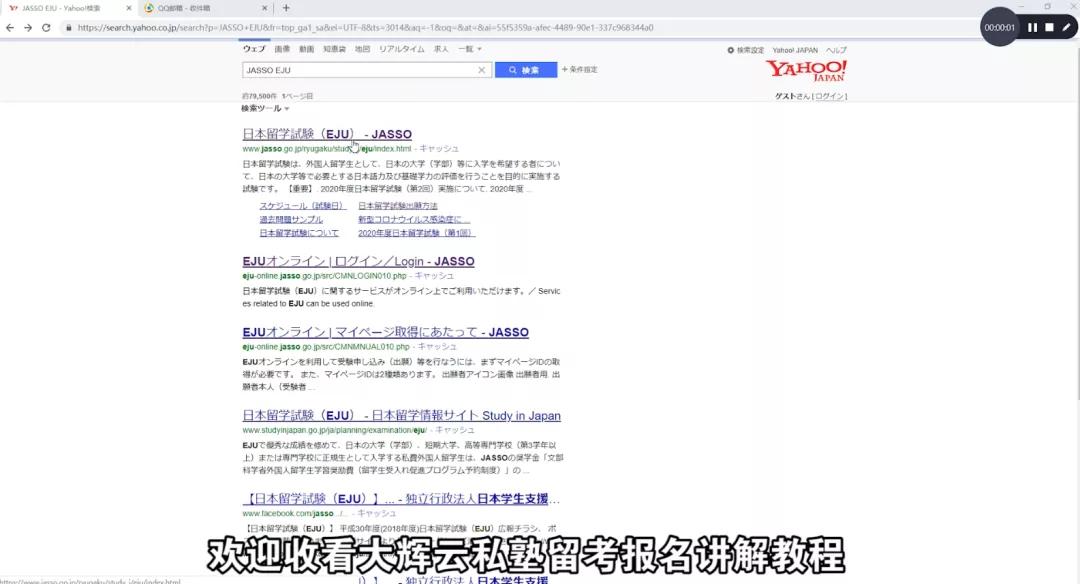This screenshot has height=584, width=1080.
Task: Switch to 動画 video search
Action: (x=307, y=49)
